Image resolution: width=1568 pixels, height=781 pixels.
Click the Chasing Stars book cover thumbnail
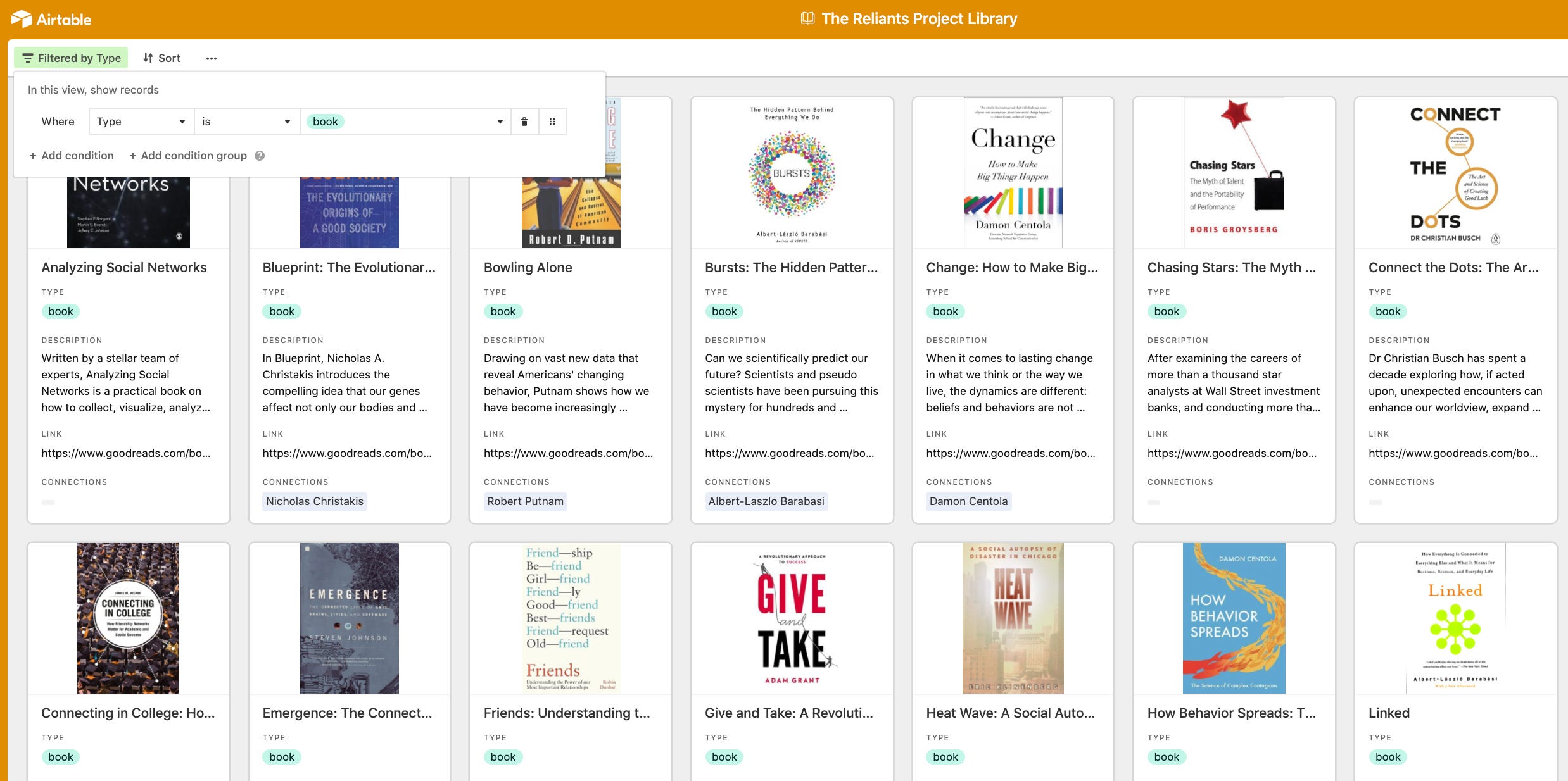click(1234, 173)
